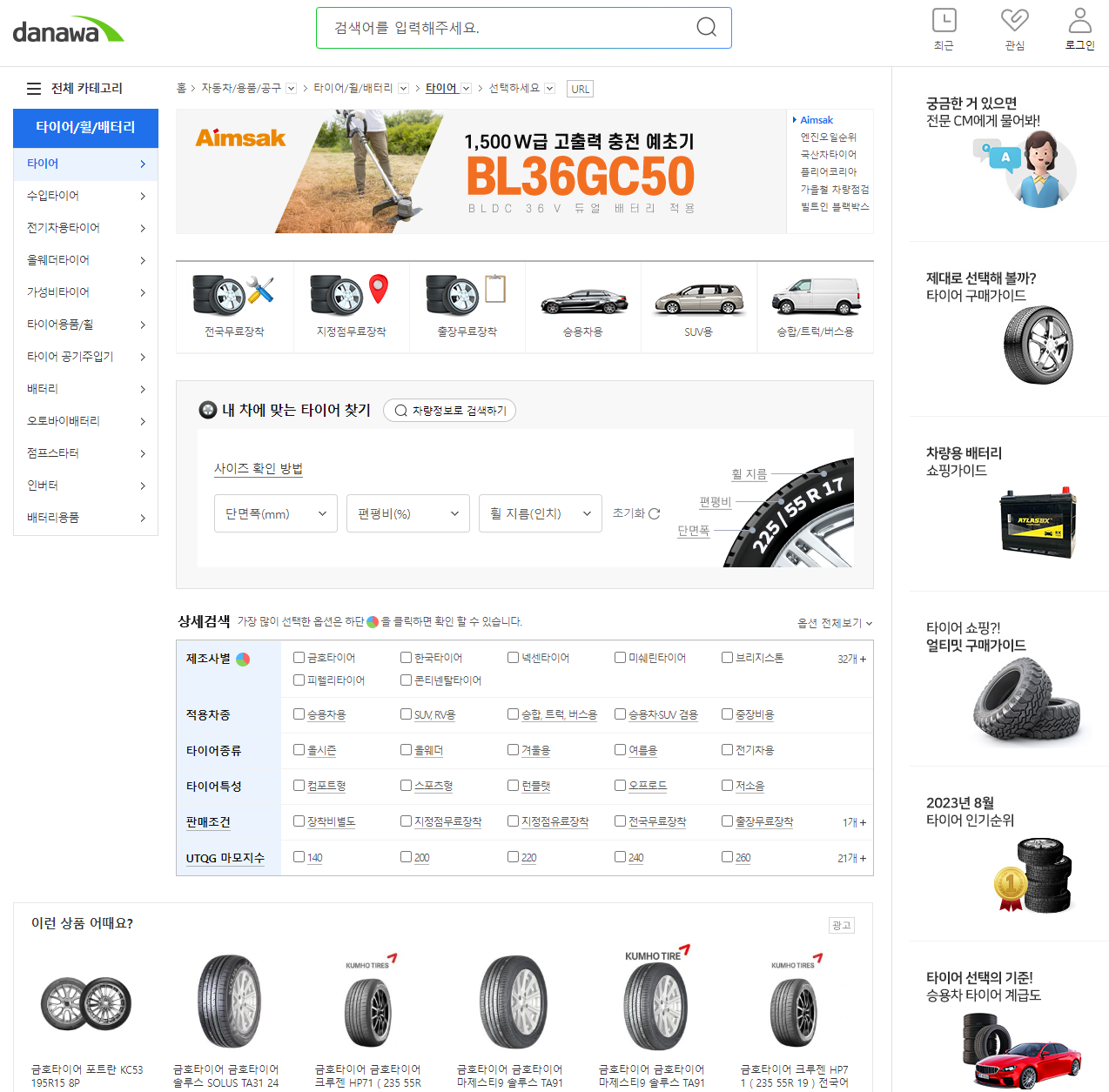Screen dimensions: 1109x1092
Task: Click the login person icon
Action: coord(1079,20)
